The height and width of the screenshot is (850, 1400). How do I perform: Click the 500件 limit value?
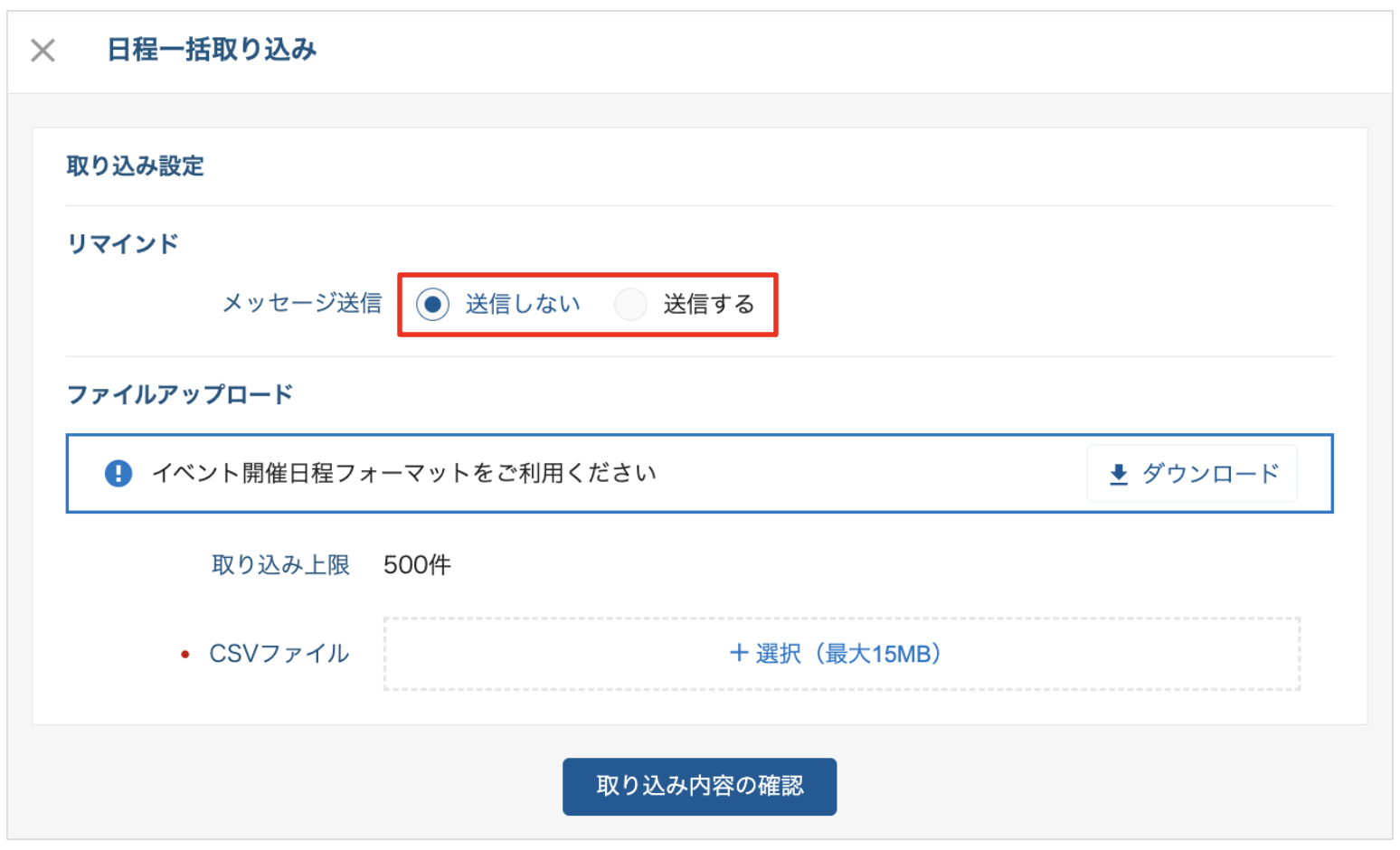(x=417, y=565)
